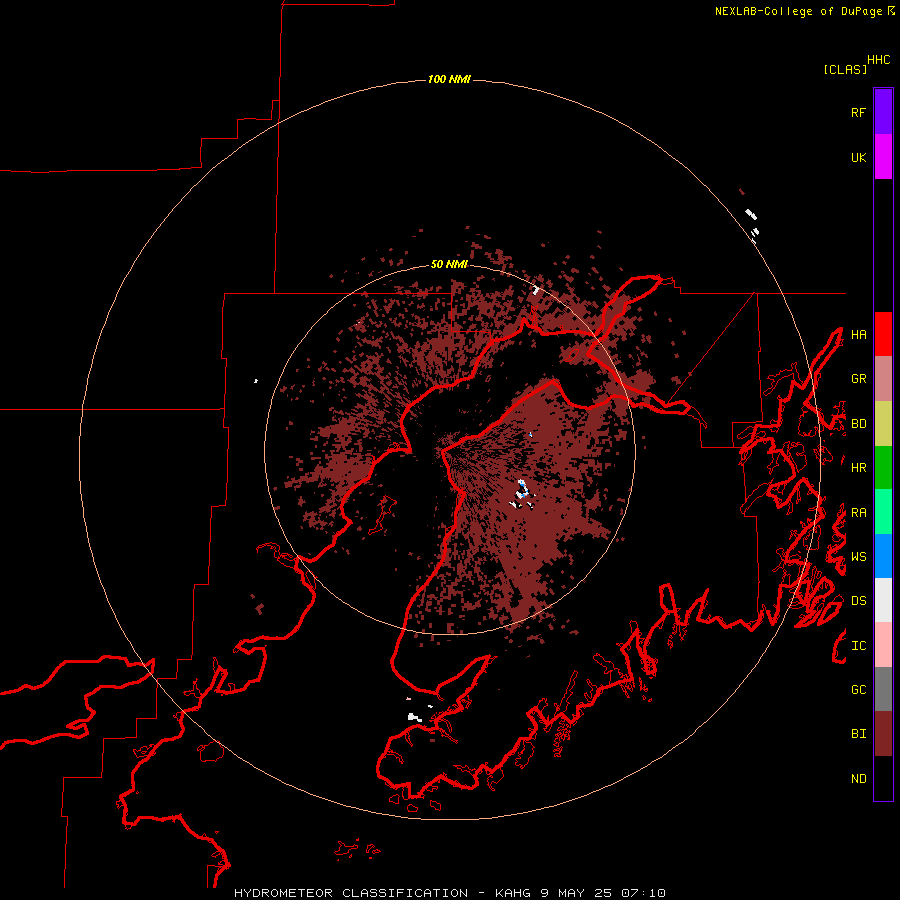The height and width of the screenshot is (900, 900).
Task: Click the ND legend label
Action: (x=858, y=779)
